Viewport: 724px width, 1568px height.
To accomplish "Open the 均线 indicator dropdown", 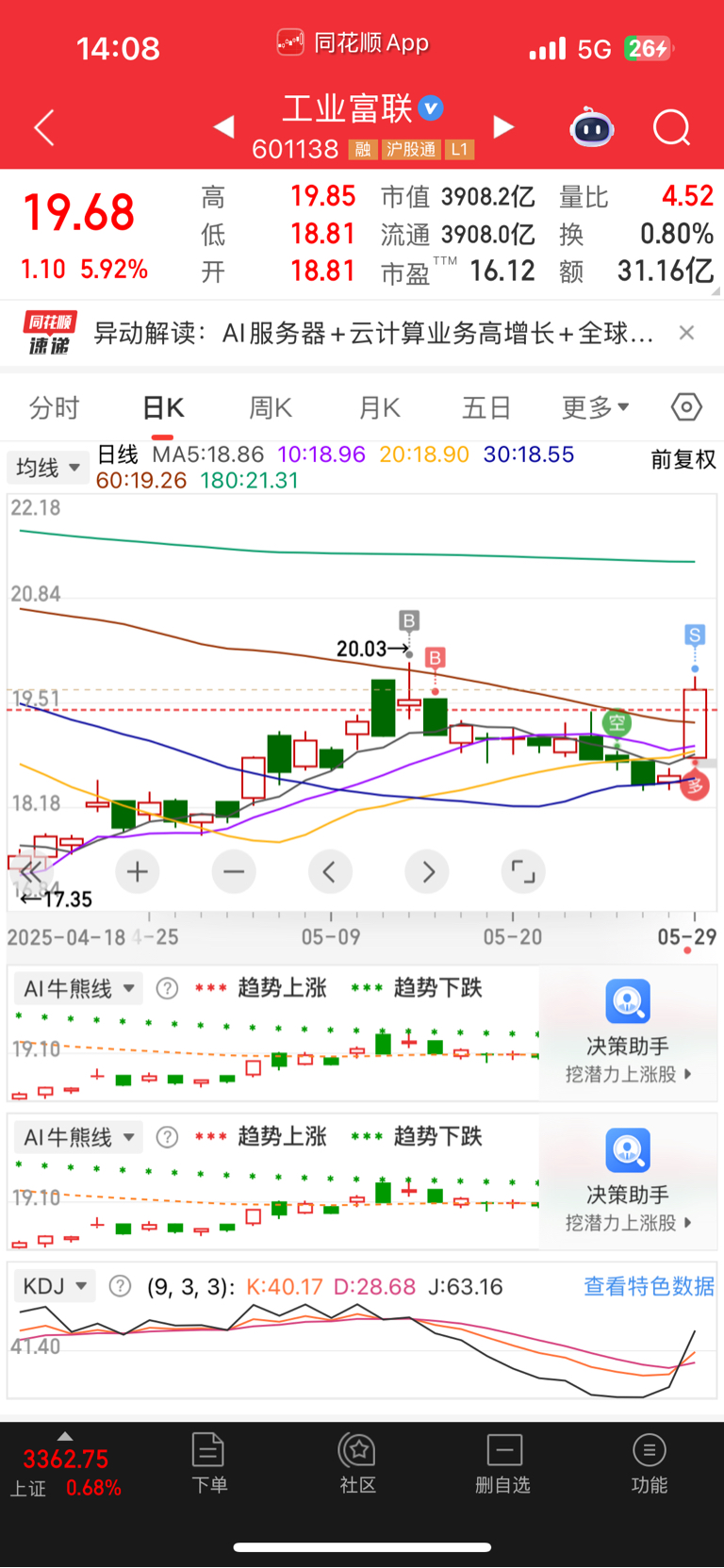I will [48, 468].
